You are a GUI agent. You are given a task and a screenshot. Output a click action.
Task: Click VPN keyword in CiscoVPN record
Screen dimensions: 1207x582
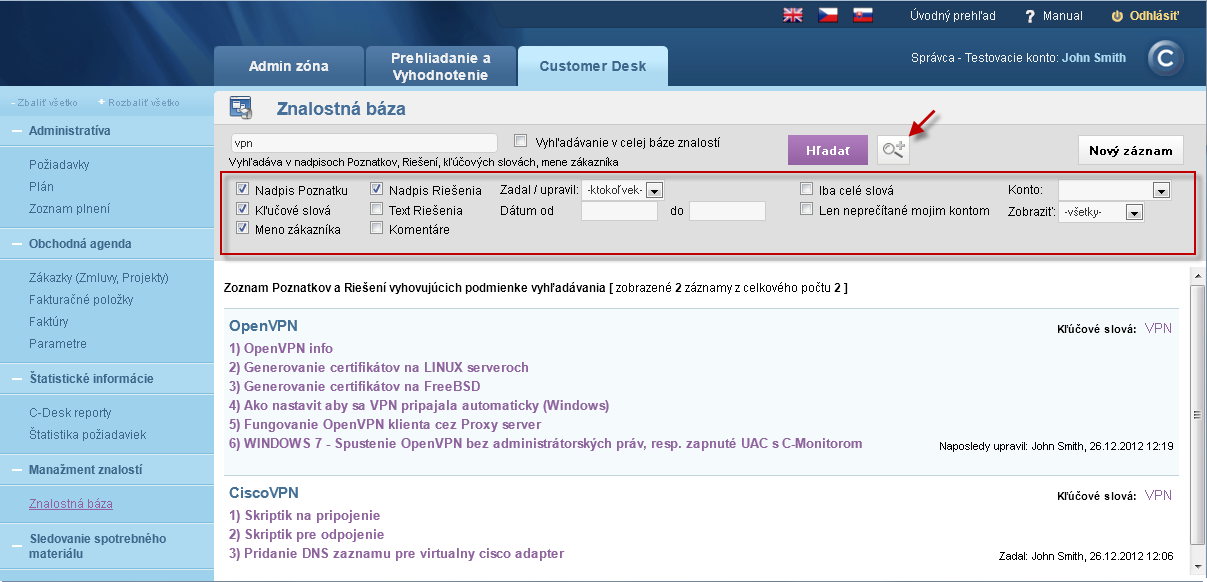click(x=1158, y=495)
